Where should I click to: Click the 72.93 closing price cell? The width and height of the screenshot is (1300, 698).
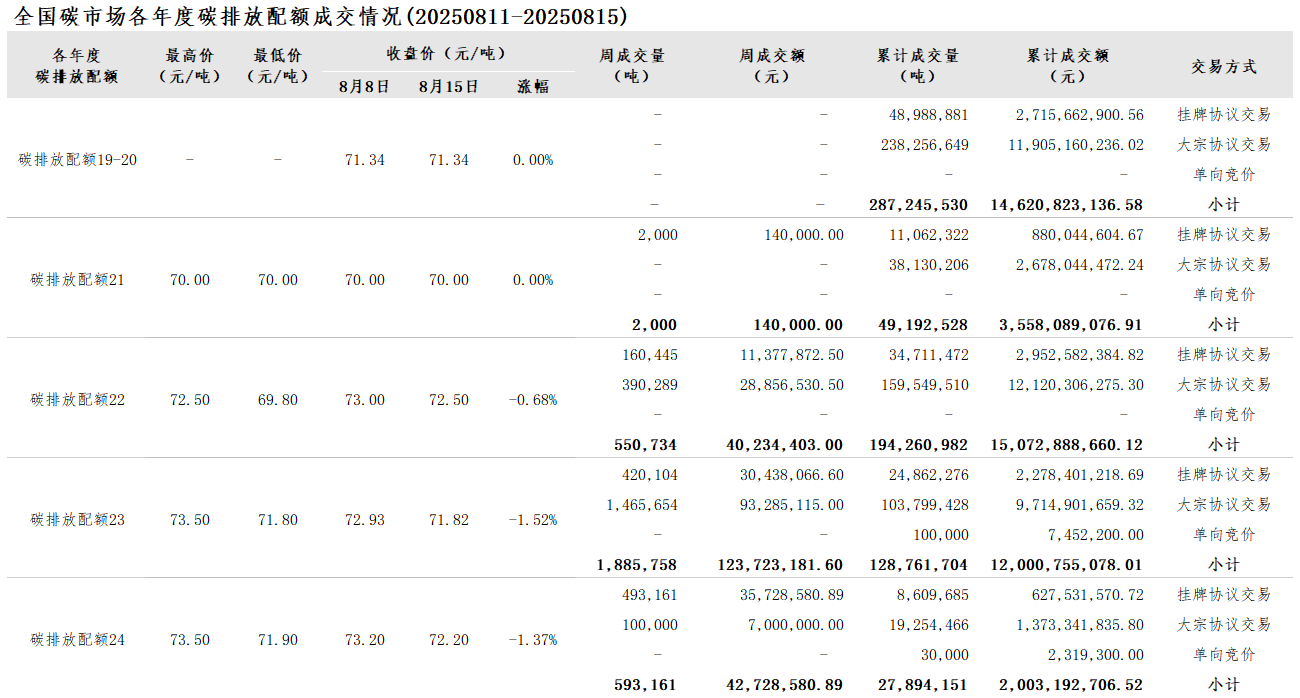(x=365, y=520)
